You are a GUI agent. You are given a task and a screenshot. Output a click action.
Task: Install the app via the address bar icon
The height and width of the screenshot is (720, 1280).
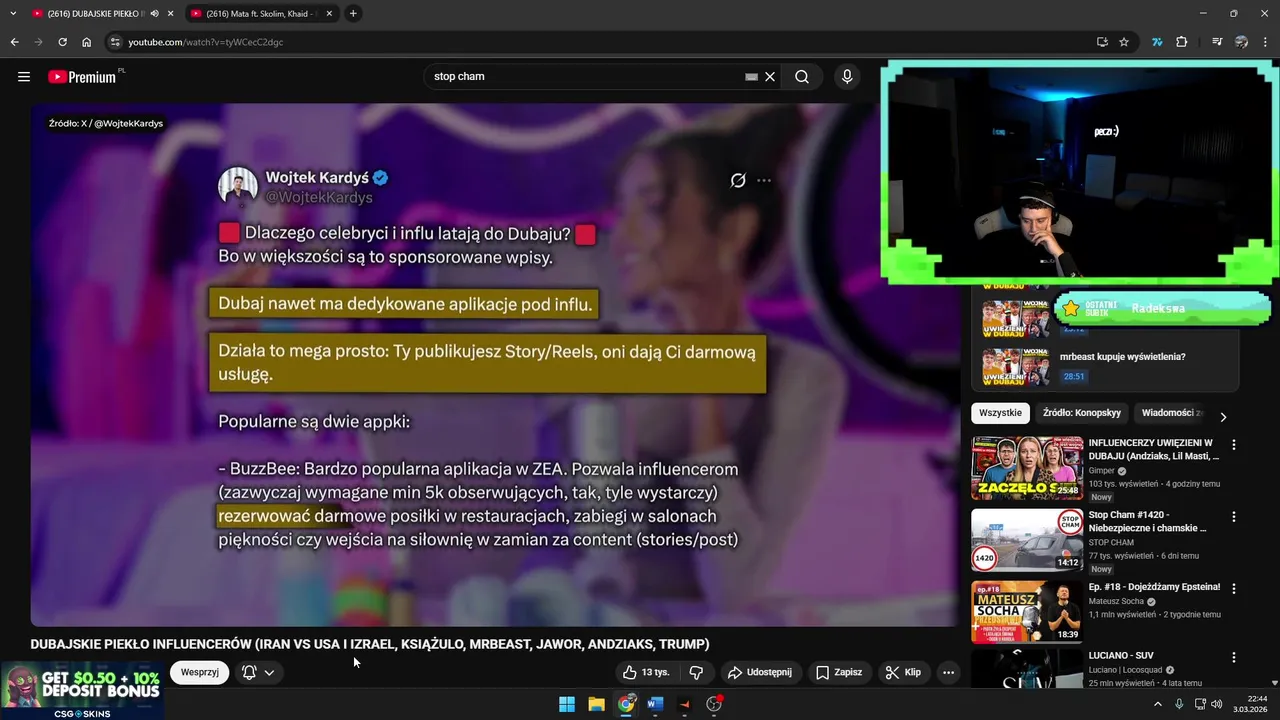click(x=1102, y=42)
